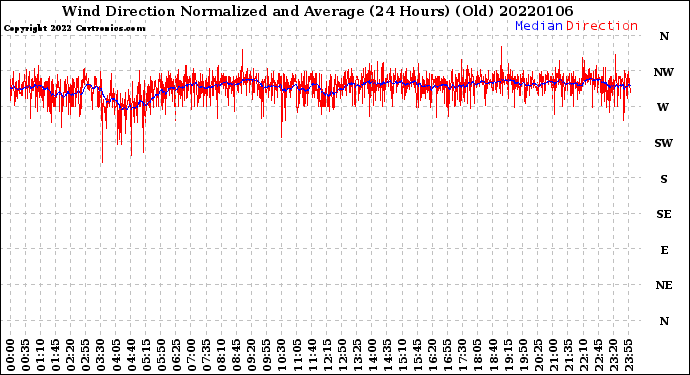Click the 21:35 time label
Viewport: 690px width, 375px height.
tap(568, 355)
